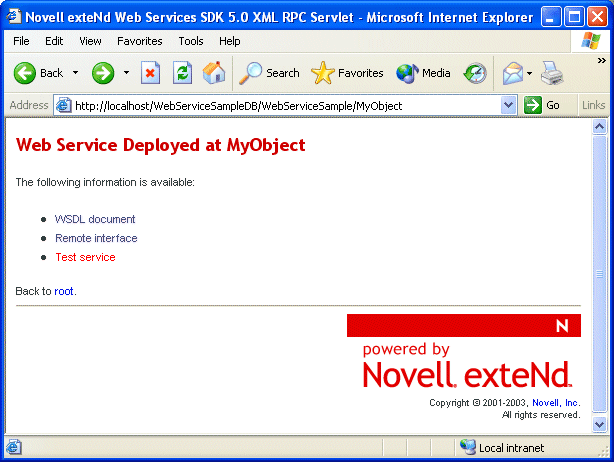Open the Tools menu
614x462 pixels.
pyautogui.click(x=191, y=41)
